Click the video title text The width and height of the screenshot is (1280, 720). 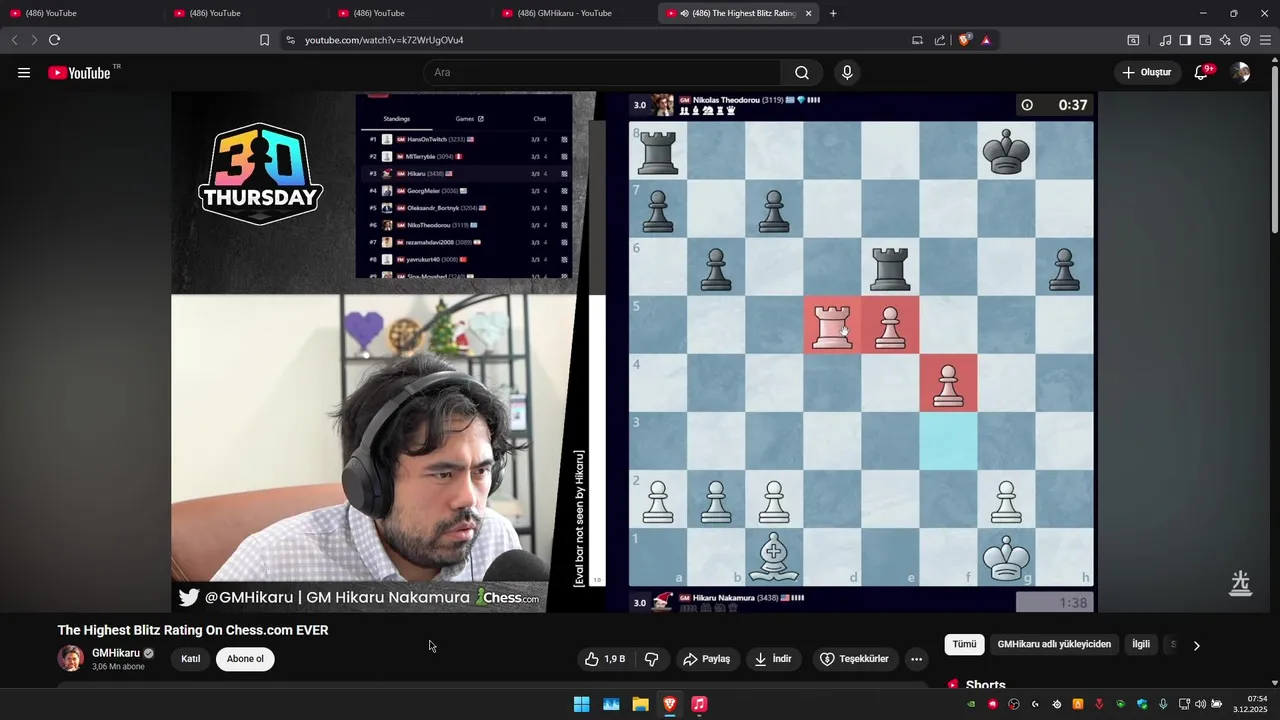[193, 630]
